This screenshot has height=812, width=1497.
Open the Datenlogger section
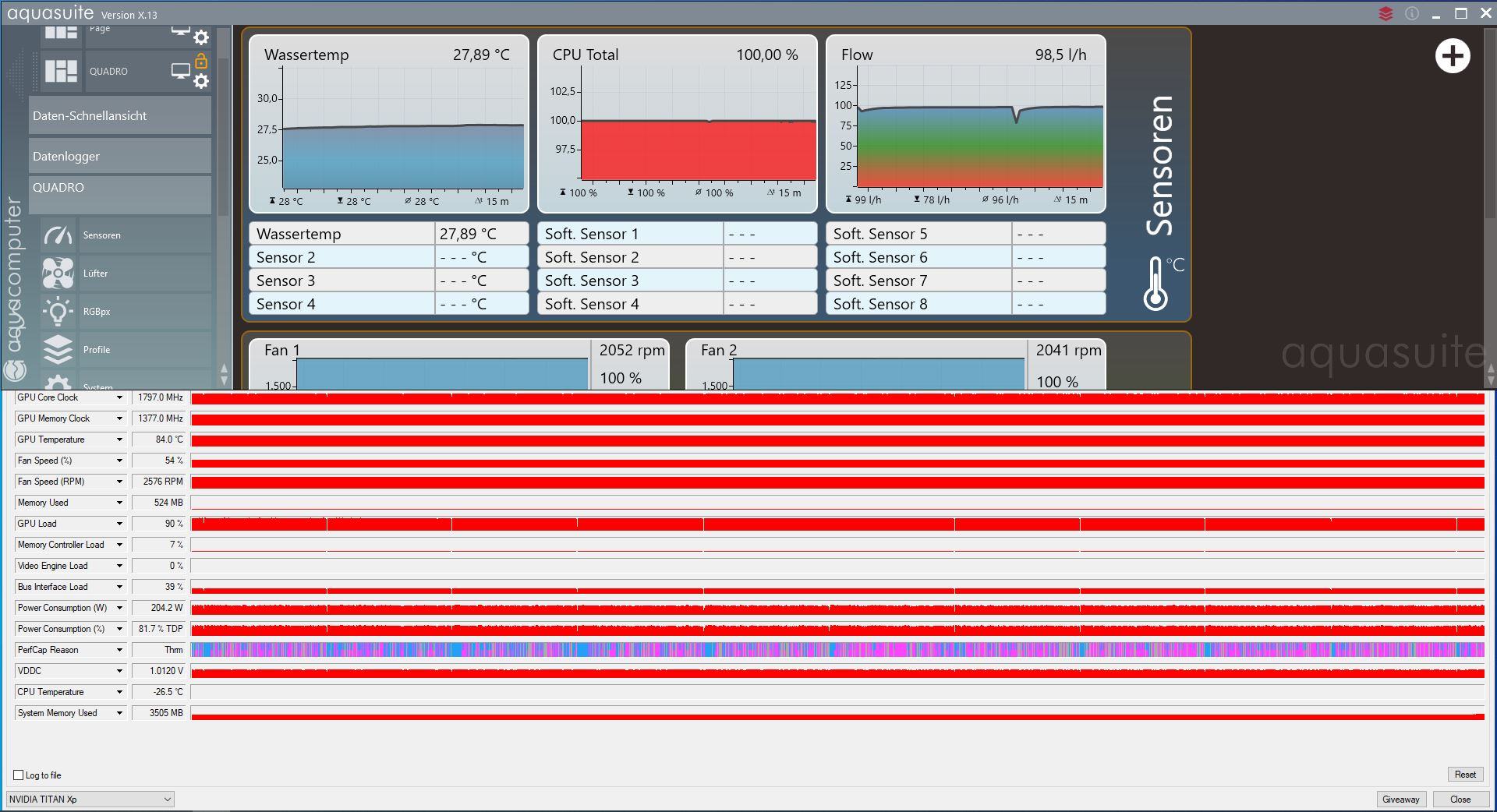120,156
